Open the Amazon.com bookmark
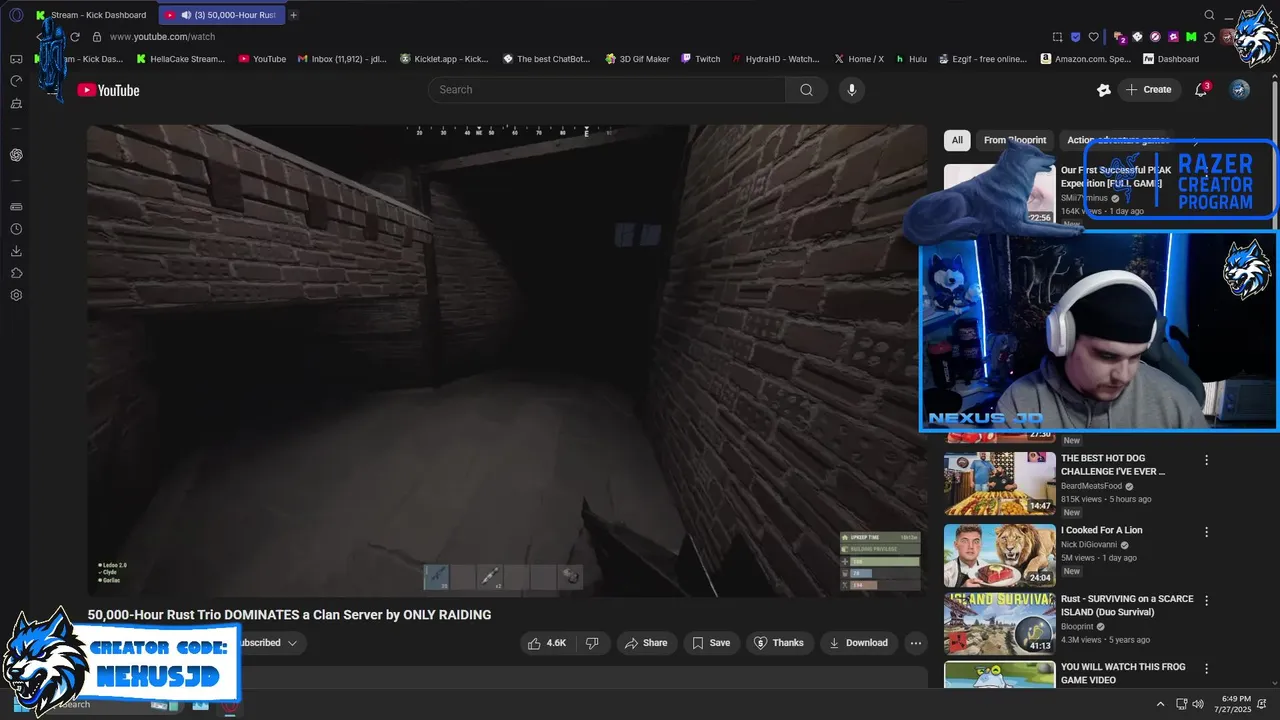Viewport: 1280px width, 720px height. [1085, 59]
